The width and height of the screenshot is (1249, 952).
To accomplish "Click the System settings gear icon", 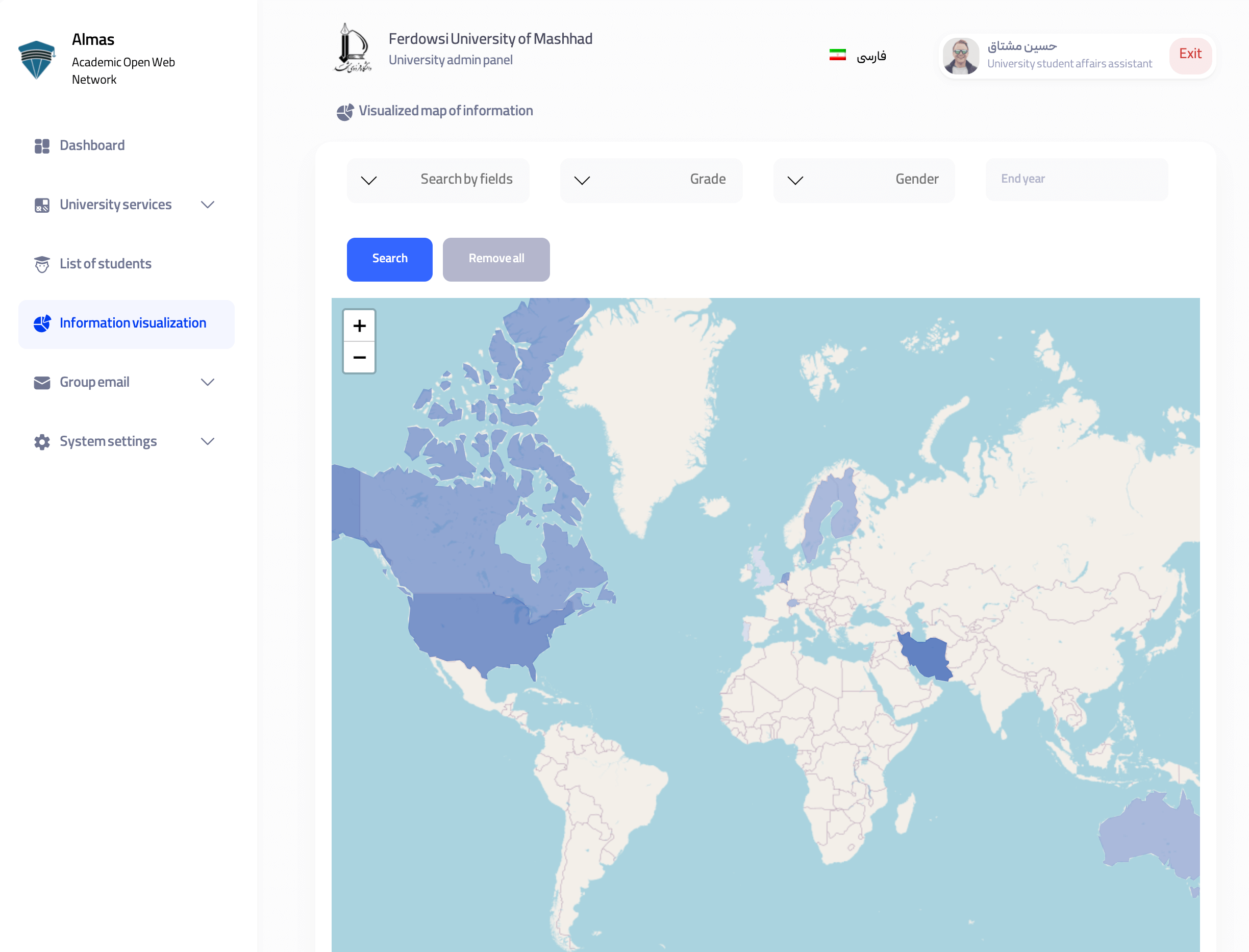I will click(42, 442).
